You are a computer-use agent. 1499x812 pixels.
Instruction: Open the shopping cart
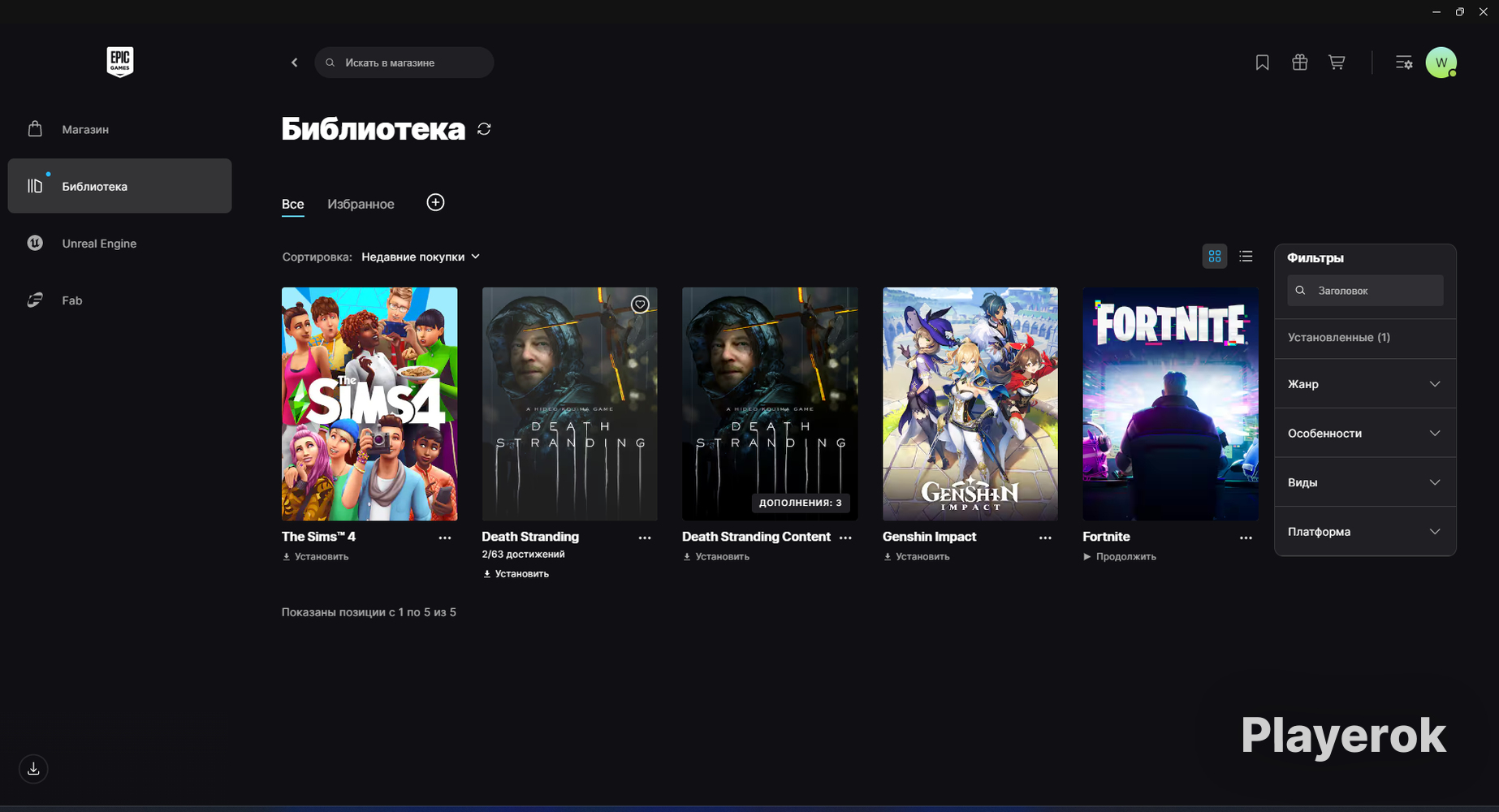click(1337, 63)
